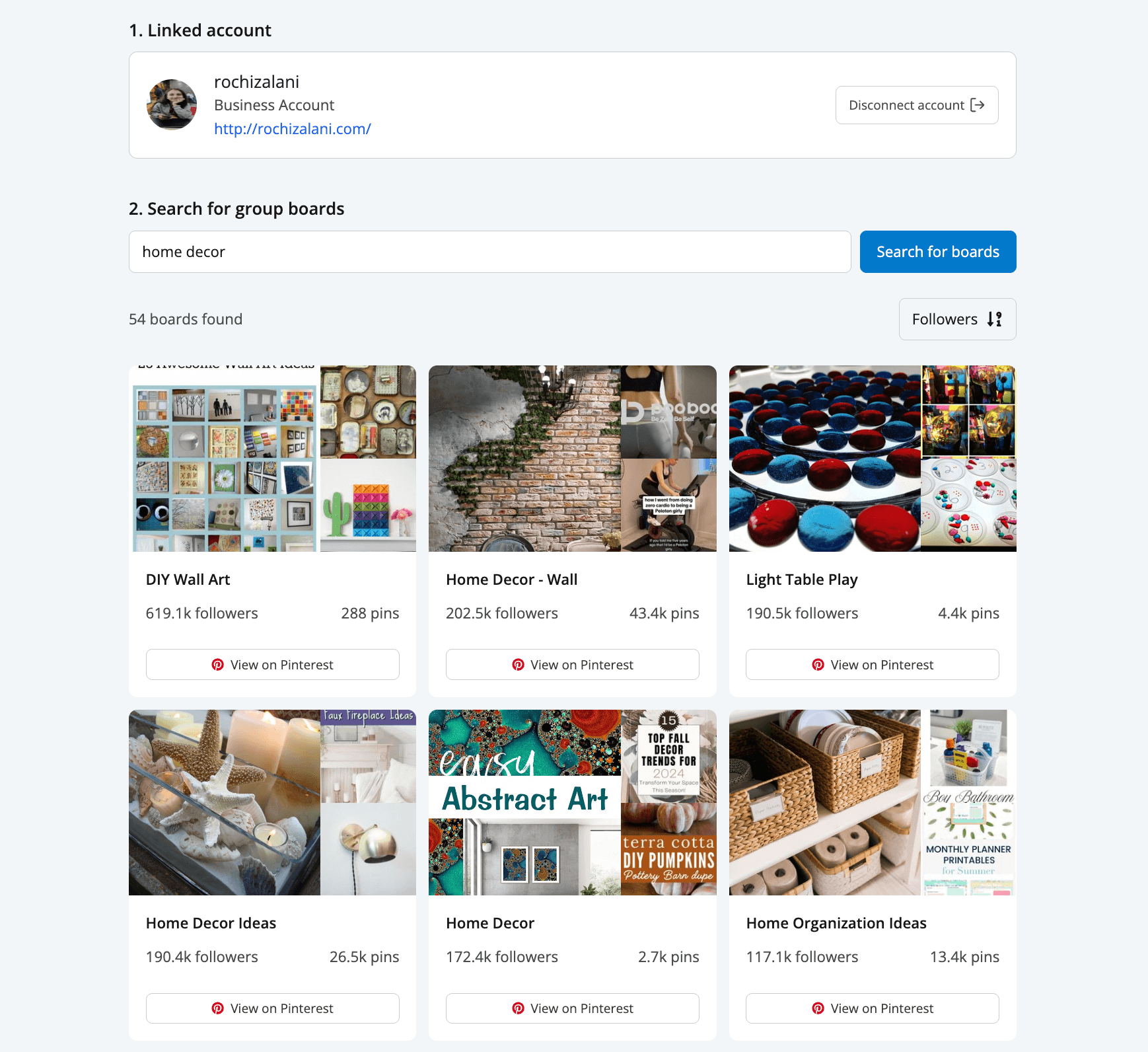Click the logout arrow icon in Disconnect account

point(978,105)
